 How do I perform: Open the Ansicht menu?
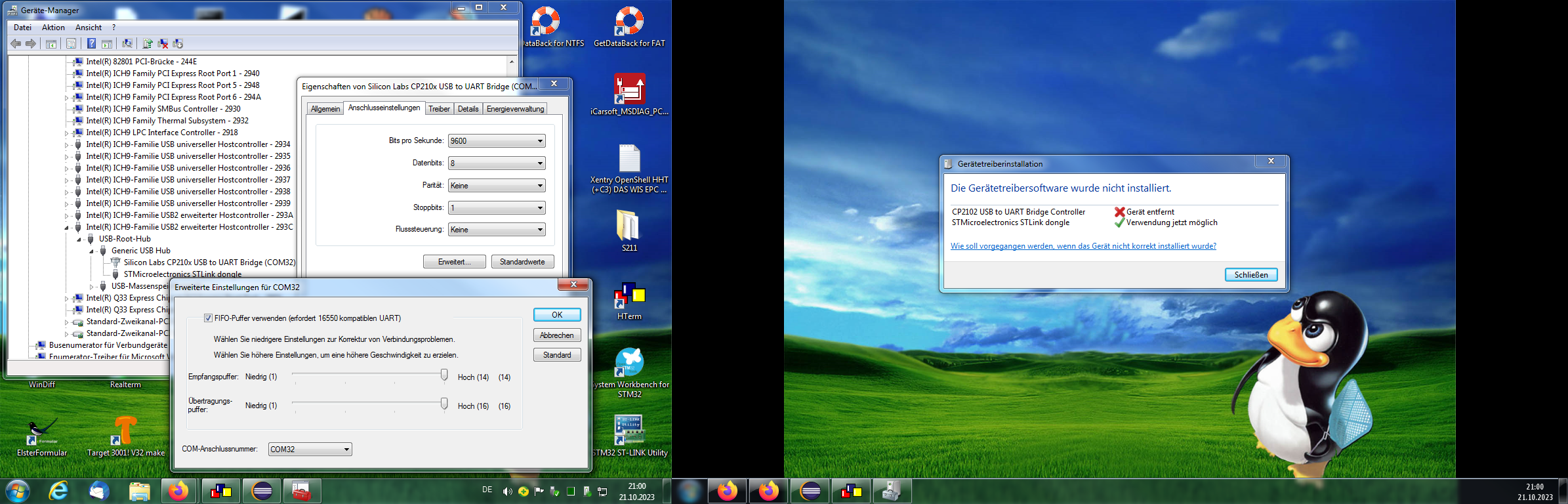[x=89, y=28]
